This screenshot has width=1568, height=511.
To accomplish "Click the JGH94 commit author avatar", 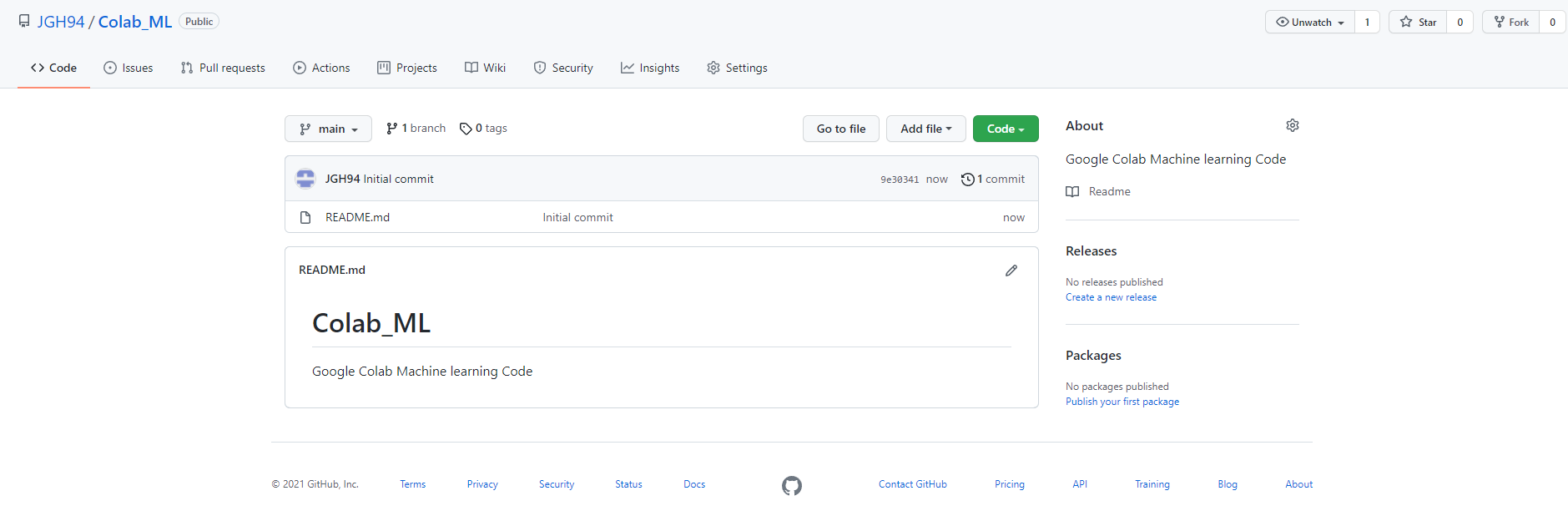I will tap(305, 179).
